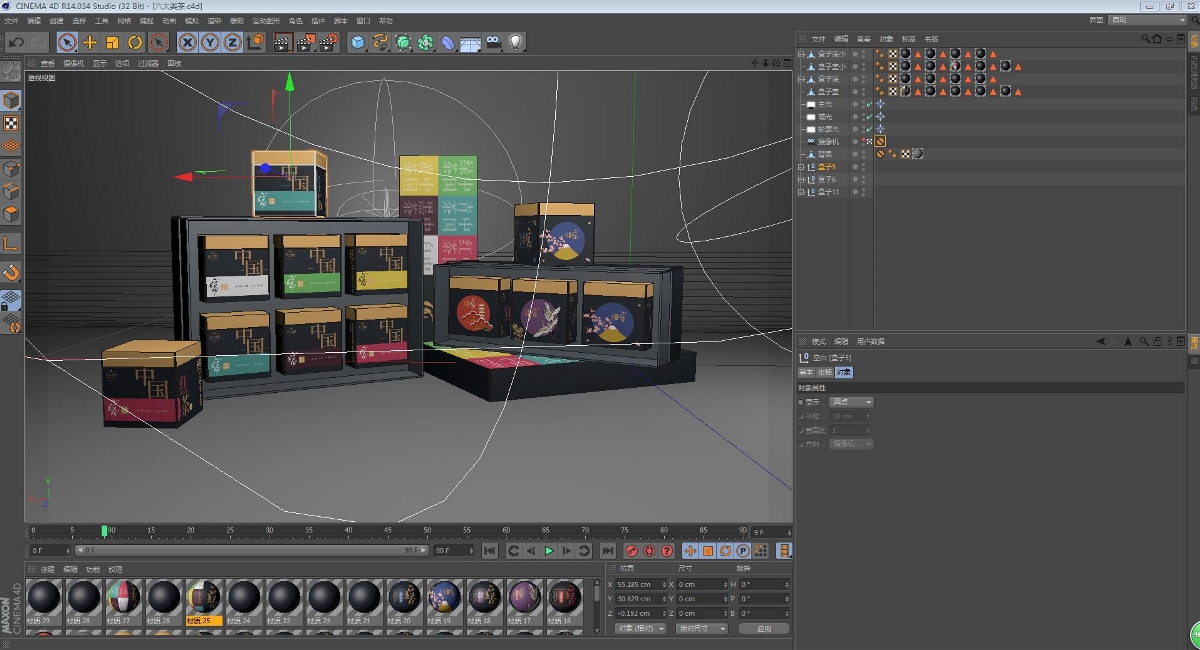Viewport: 1200px width, 650px height.
Task: Open the 显示 display type dropdown
Action: pyautogui.click(x=852, y=402)
